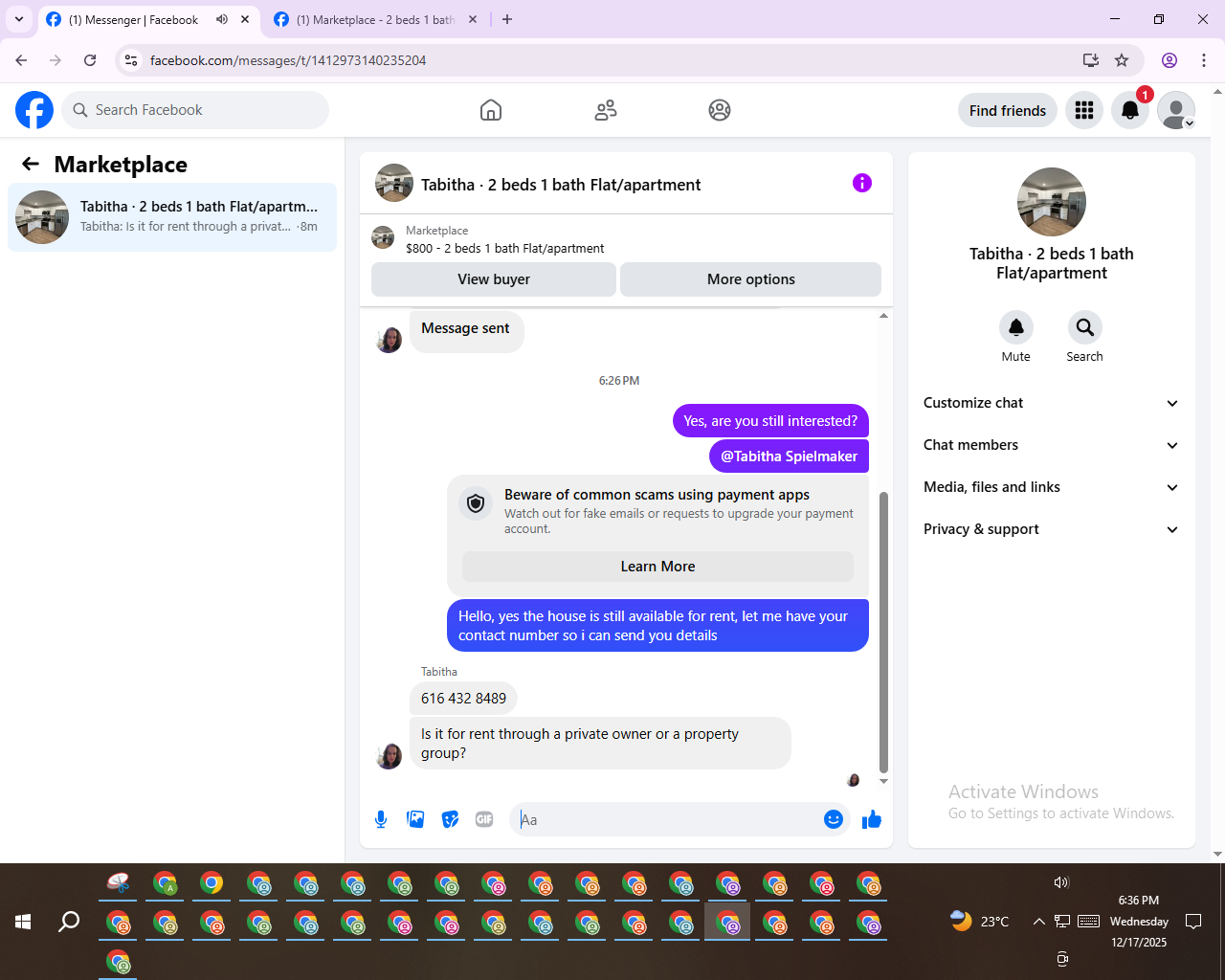1225x980 pixels.
Task: Open the account profile avatar menu
Action: (1176, 110)
